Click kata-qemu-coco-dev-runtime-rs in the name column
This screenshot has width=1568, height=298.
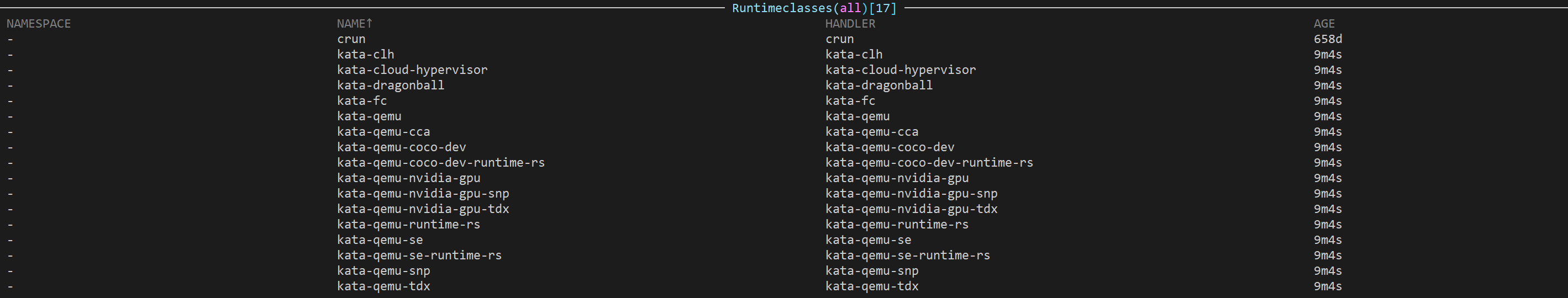tap(441, 163)
